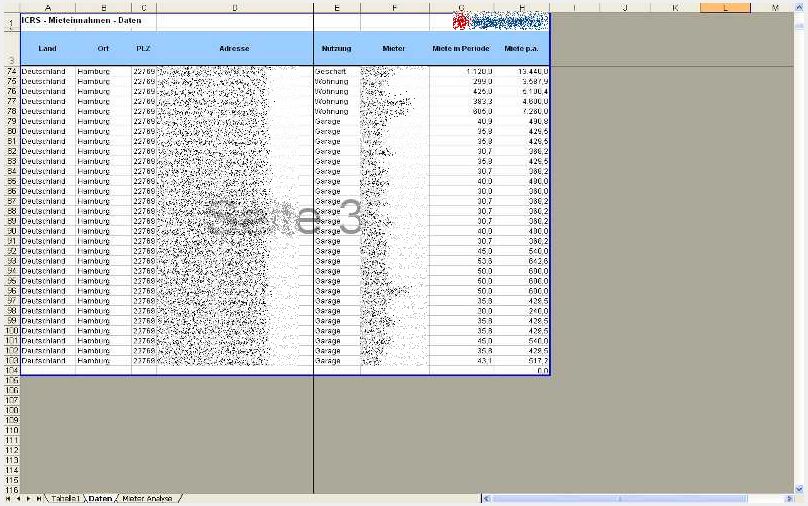
Task: Click the horizontal scrollbar thumb
Action: pyautogui.click(x=619, y=499)
